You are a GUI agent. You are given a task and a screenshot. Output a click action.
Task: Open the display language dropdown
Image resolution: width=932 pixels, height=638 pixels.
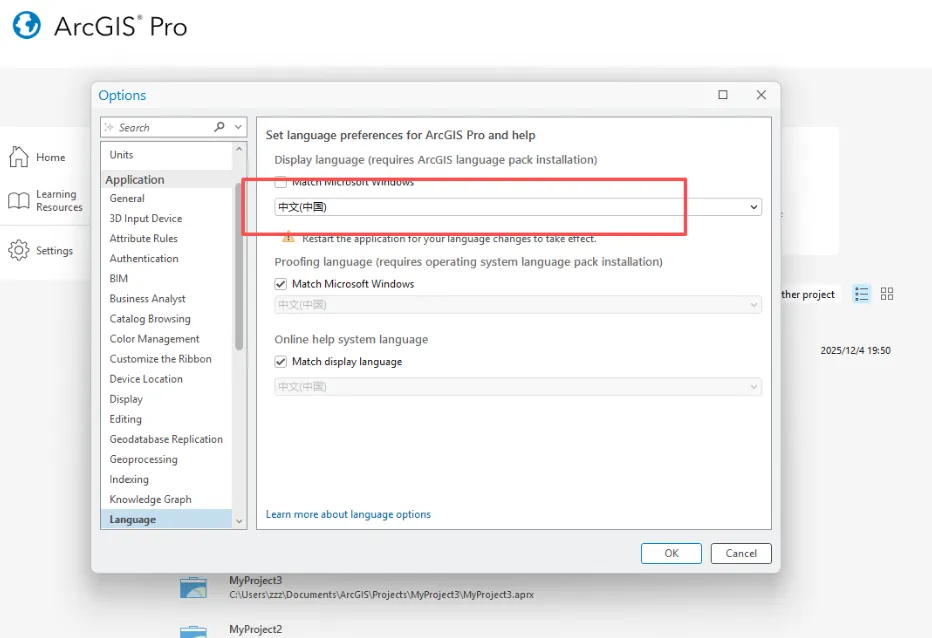[x=518, y=207]
